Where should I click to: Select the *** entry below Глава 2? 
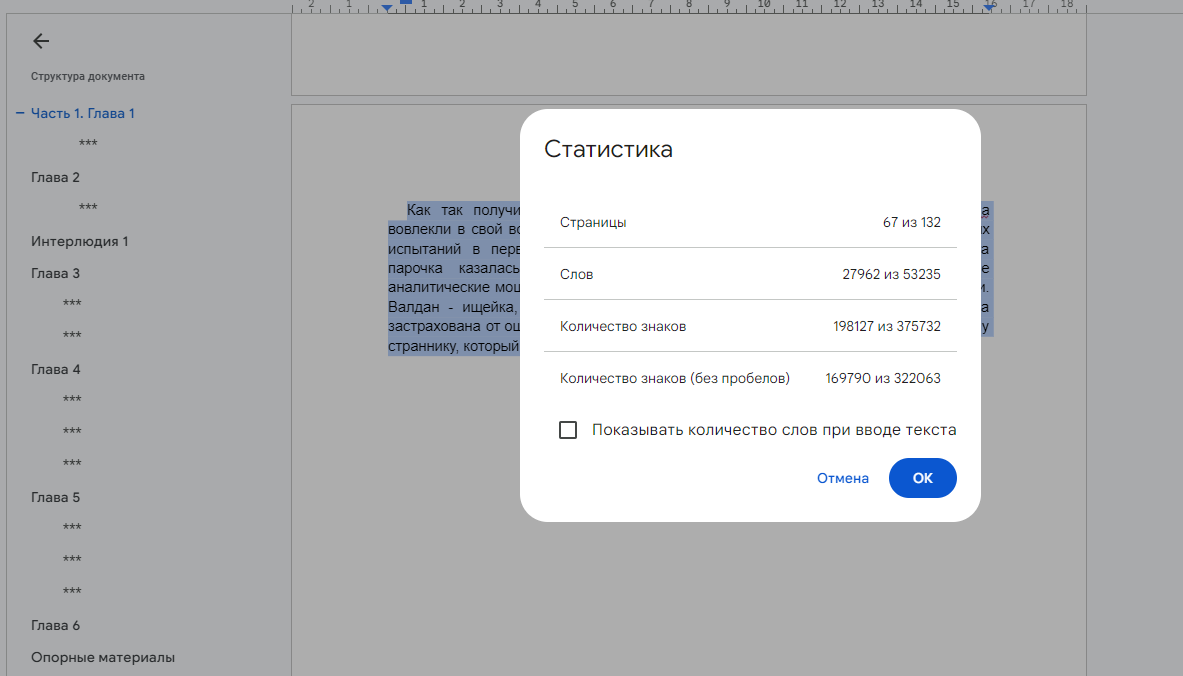88,209
